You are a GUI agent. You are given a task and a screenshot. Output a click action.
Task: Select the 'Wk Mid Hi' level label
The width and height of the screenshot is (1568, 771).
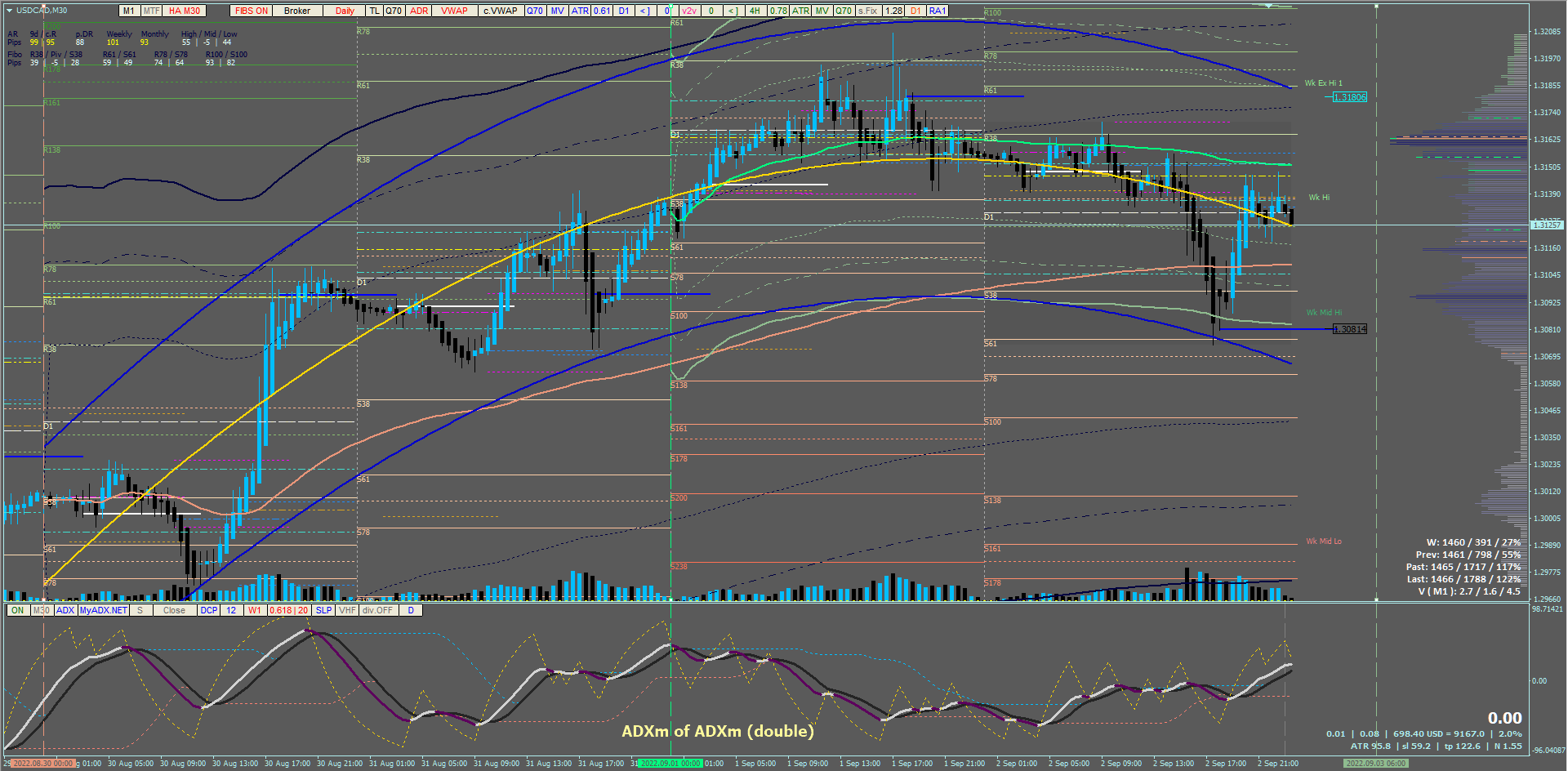tap(1324, 313)
